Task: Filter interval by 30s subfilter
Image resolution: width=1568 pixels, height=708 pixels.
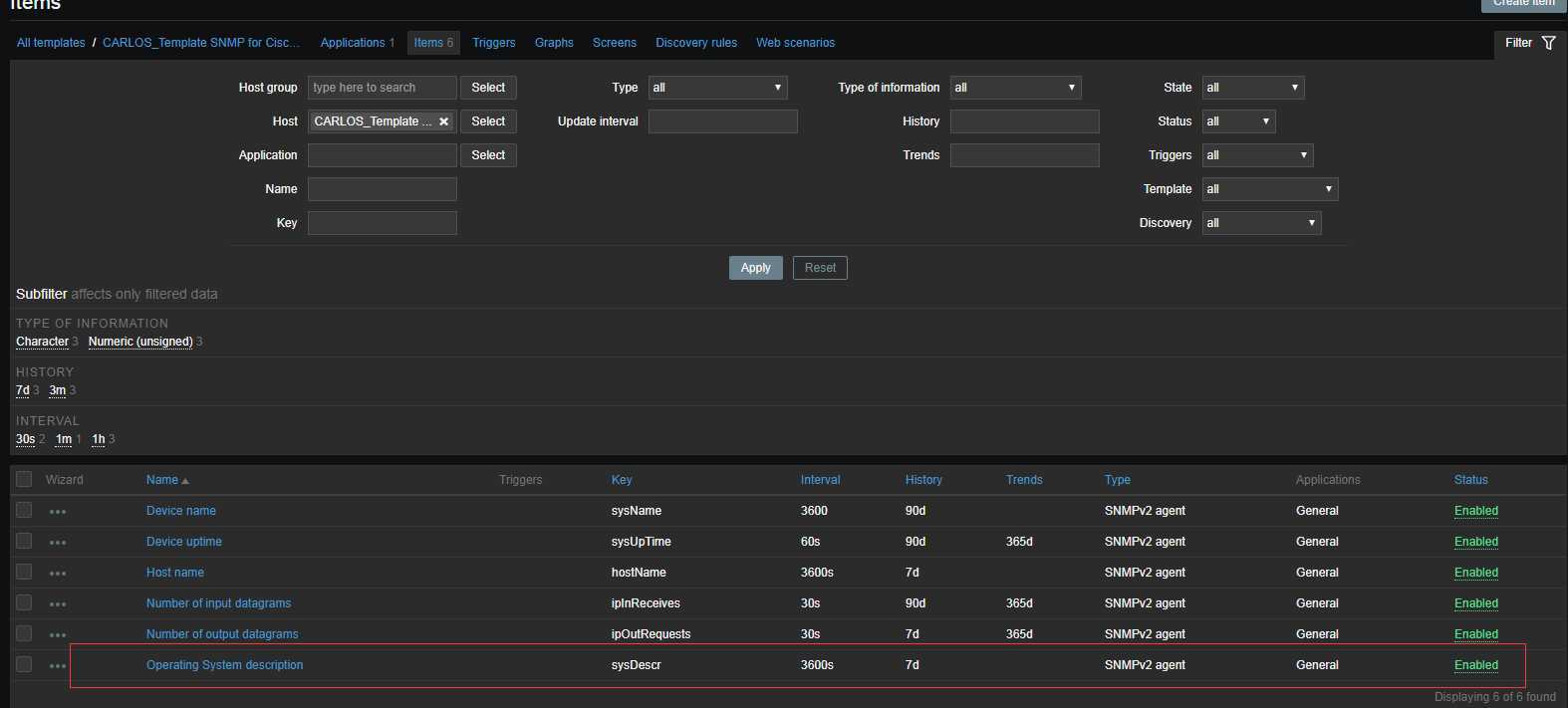Action: pos(26,439)
